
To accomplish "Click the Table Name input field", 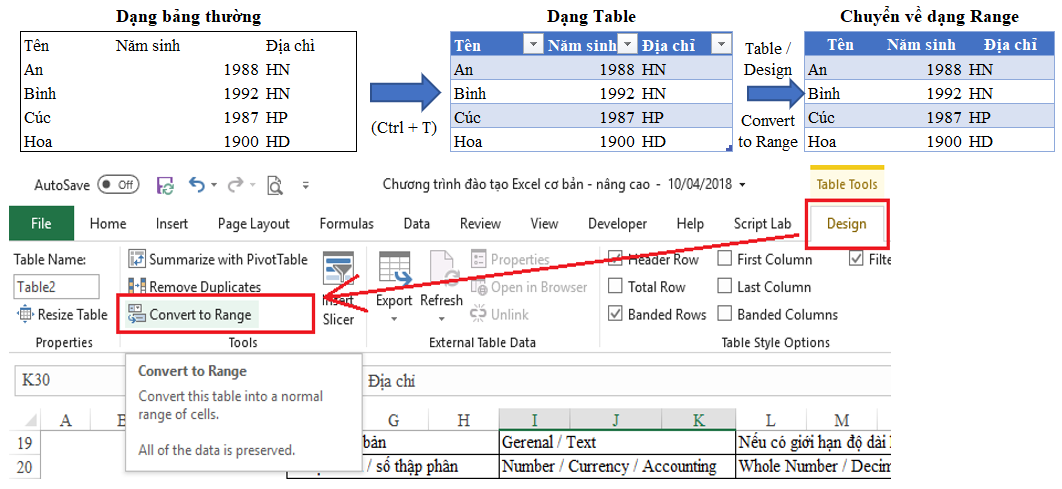I will coord(55,287).
